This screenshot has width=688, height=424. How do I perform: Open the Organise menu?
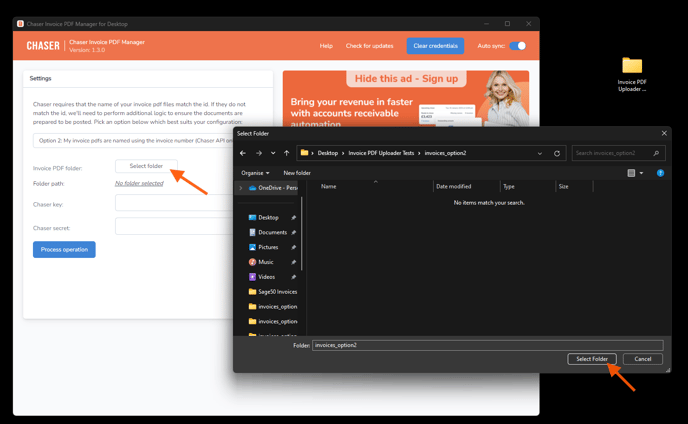[x=255, y=173]
